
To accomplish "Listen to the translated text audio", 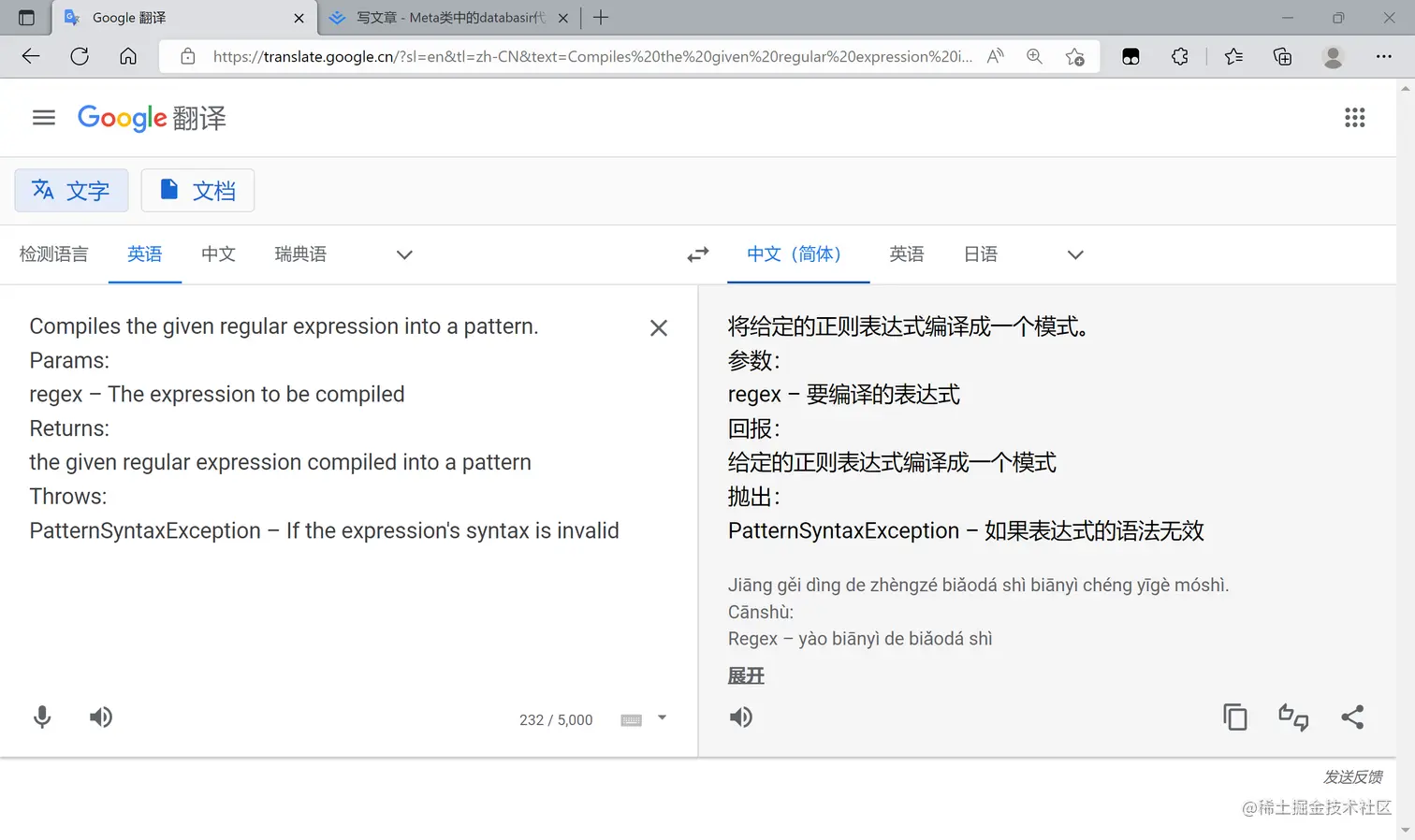I will 741,717.
